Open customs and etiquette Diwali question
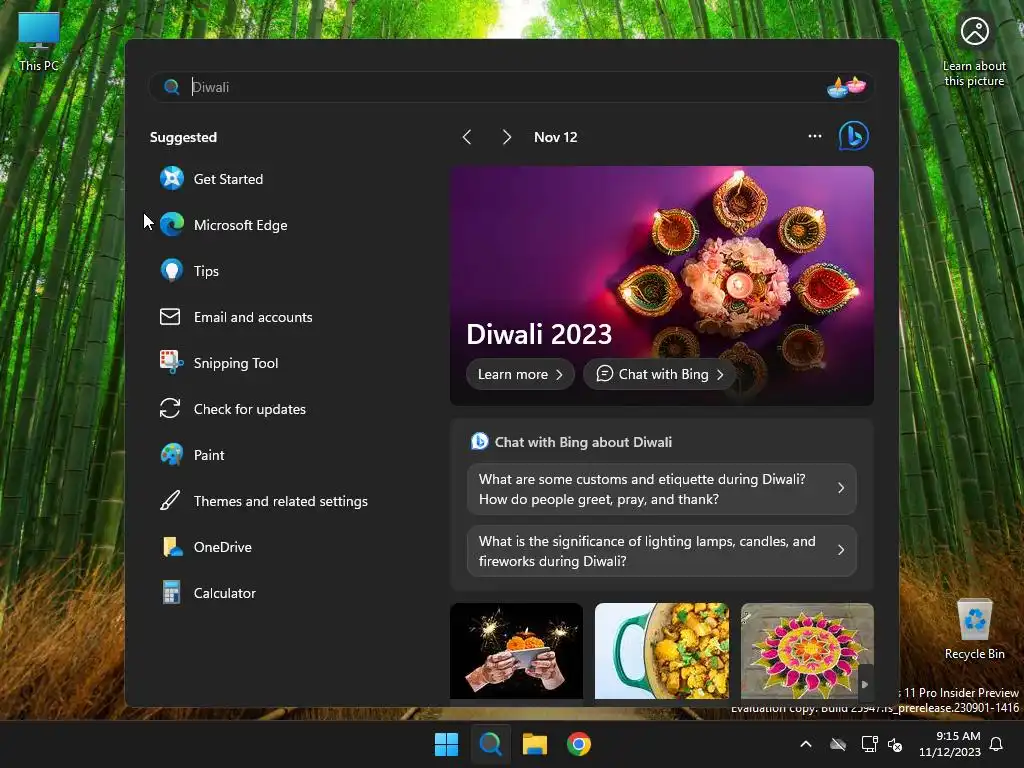Screen dimensions: 1024x768 pyautogui.click(x=662, y=489)
